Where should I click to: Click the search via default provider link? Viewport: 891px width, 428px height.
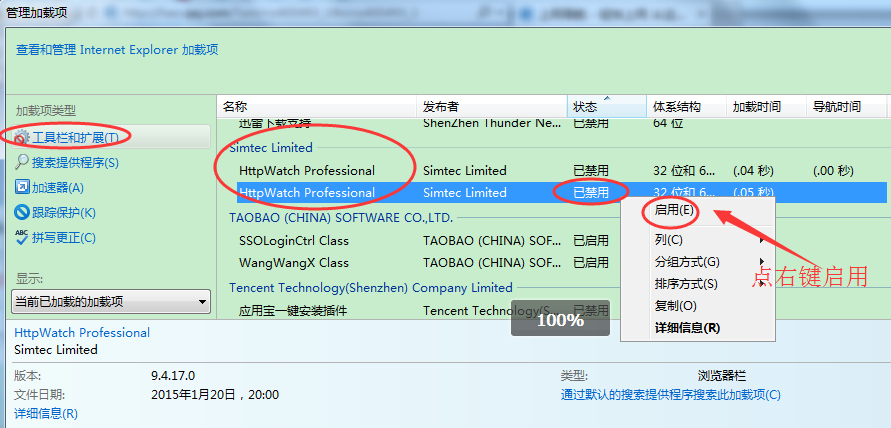(670, 395)
